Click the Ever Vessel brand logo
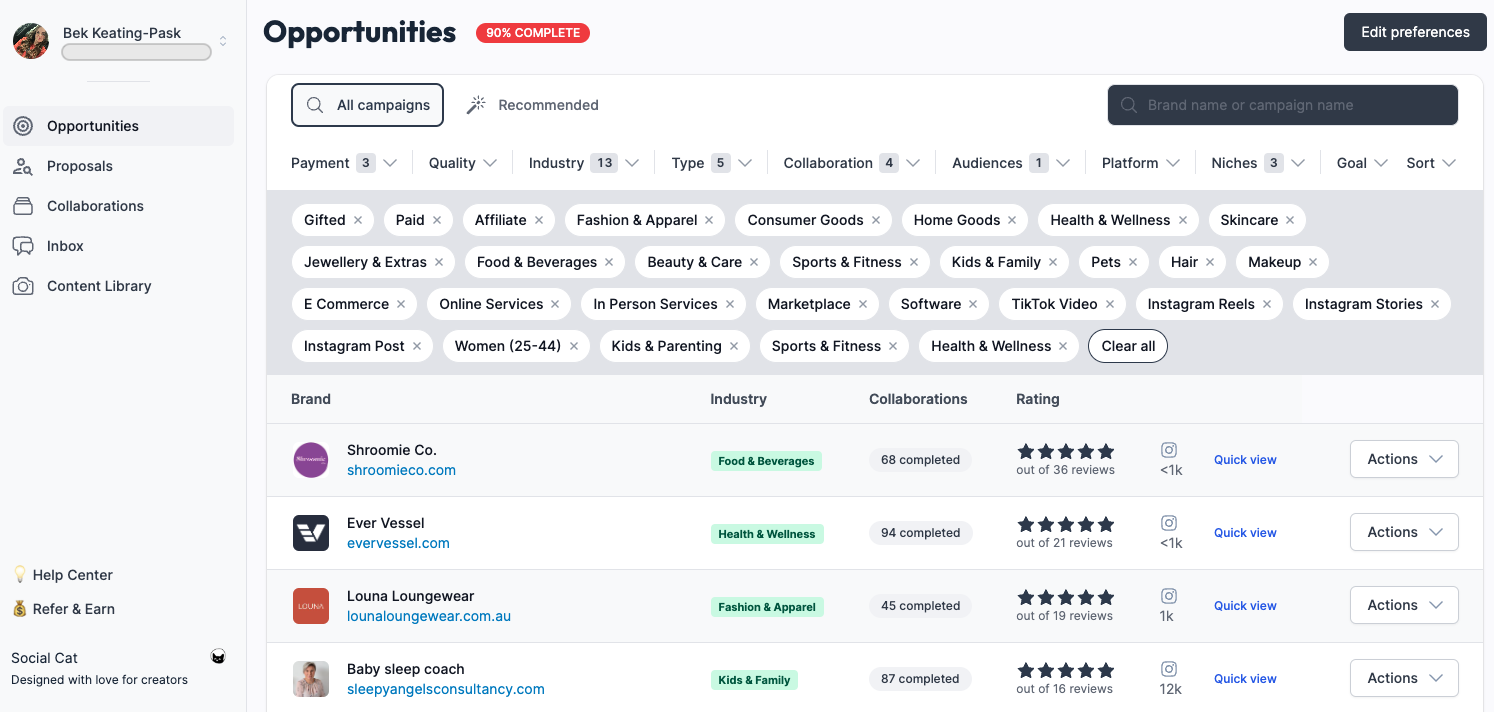1494x712 pixels. point(311,533)
